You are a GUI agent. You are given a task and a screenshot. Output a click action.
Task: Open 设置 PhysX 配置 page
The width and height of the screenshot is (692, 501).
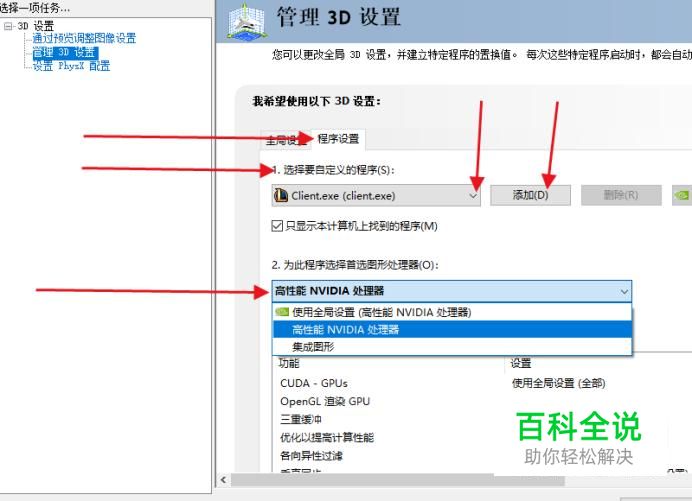(x=71, y=66)
